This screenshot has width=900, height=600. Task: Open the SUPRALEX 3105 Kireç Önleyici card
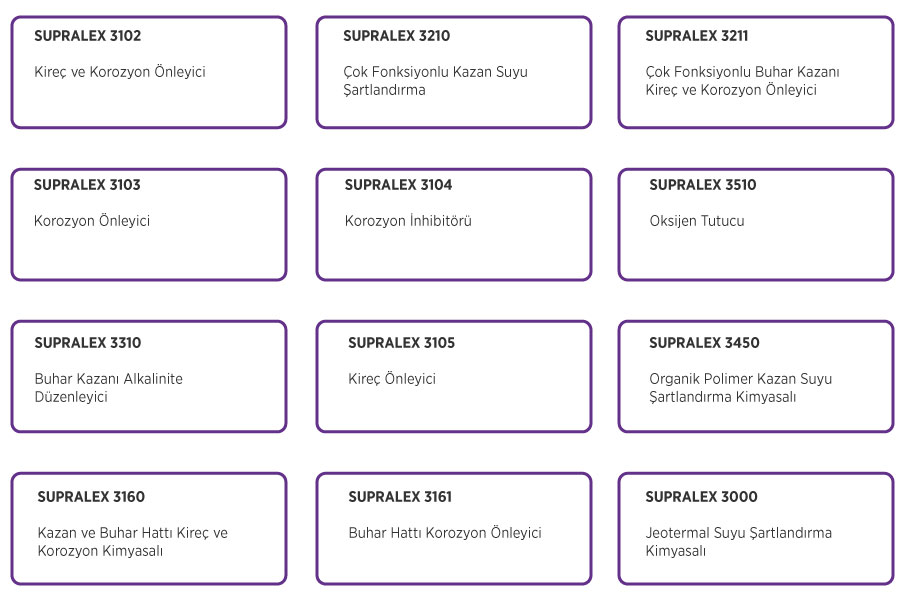point(453,377)
